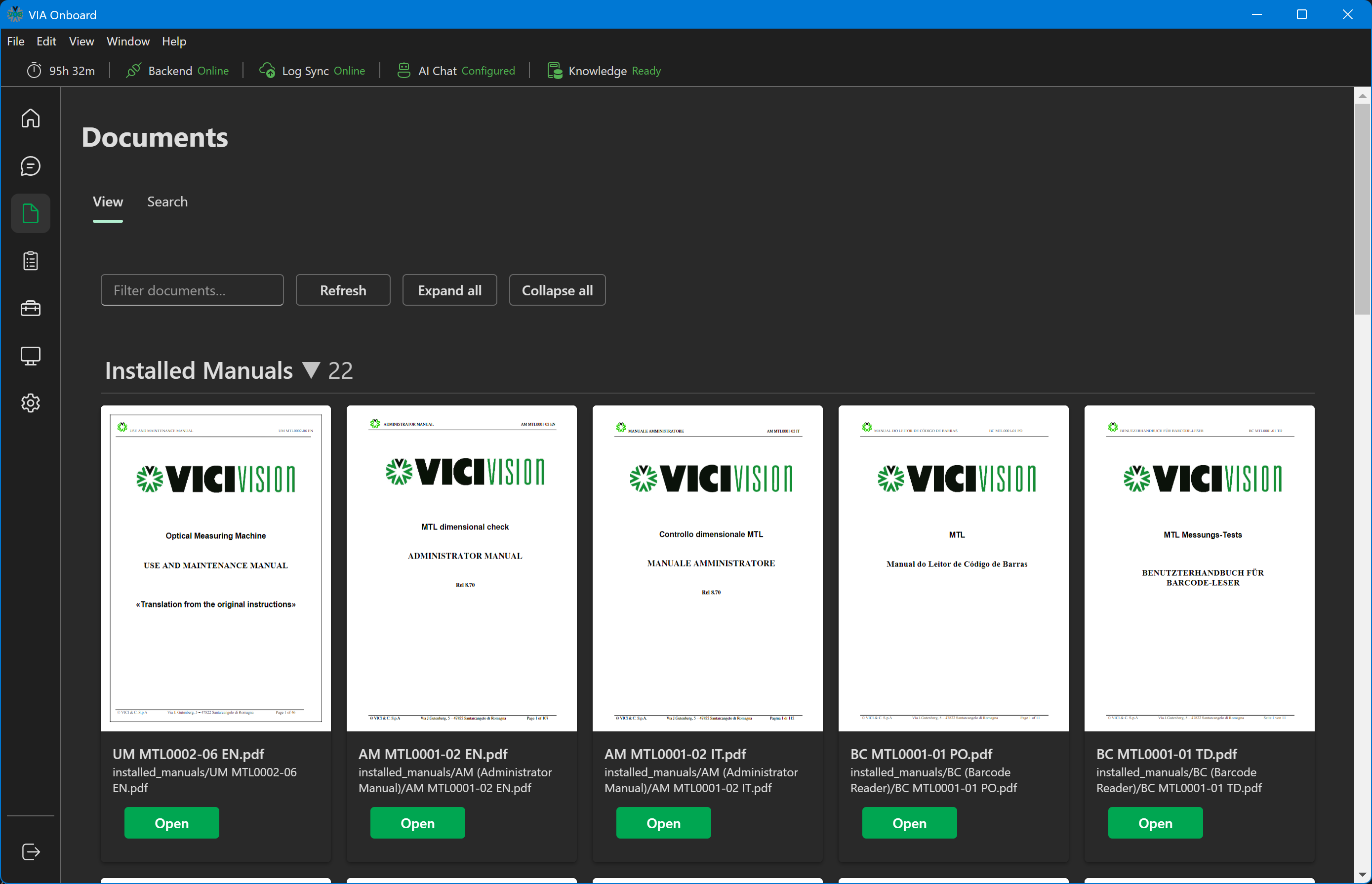Click the VIA Onboard app logo
This screenshot has width=1372, height=884.
[x=15, y=14]
